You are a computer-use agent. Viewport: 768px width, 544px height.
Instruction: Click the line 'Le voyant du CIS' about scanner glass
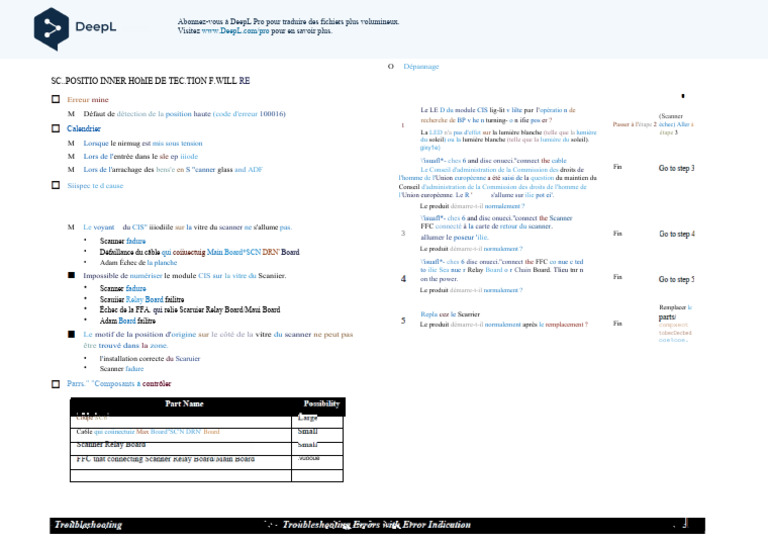188,227
